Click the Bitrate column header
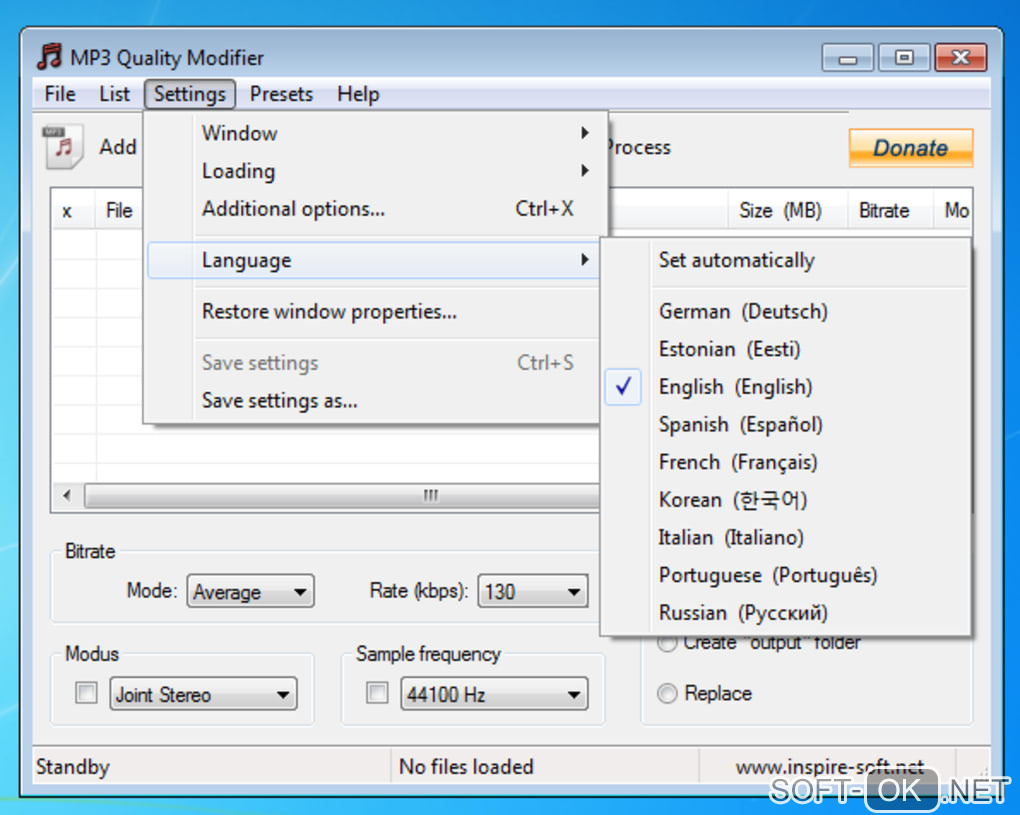Screen dimensions: 1020x815 point(889,211)
